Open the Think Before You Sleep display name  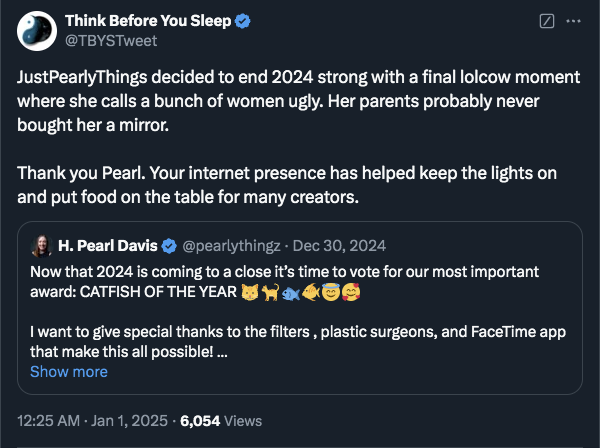tap(148, 21)
